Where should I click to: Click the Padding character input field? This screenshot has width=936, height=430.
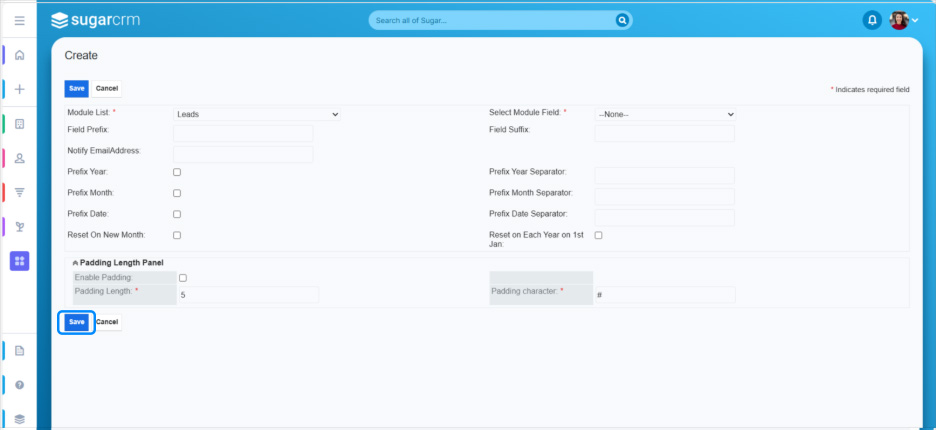664,295
